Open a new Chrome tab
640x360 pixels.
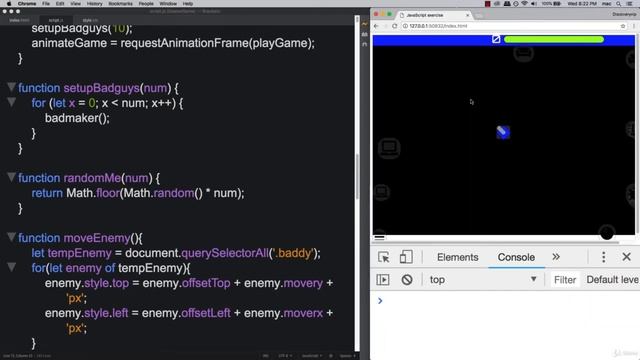tap(479, 16)
